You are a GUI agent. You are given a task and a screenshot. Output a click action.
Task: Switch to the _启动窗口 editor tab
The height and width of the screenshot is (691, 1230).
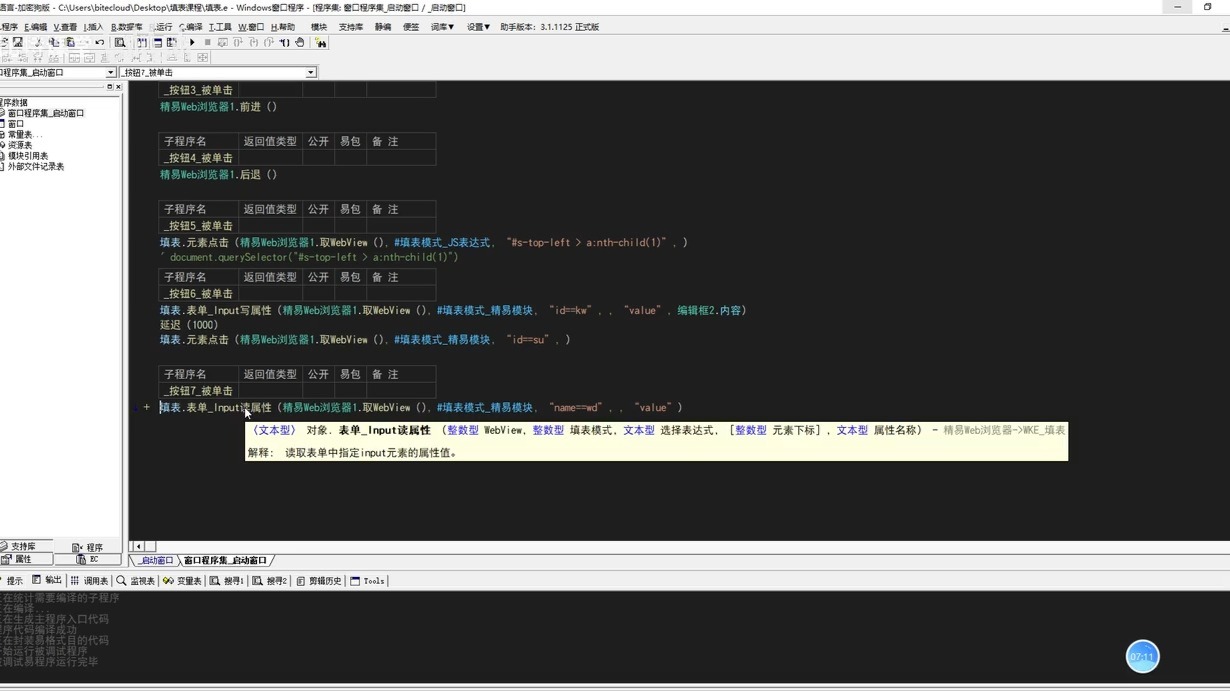pos(156,561)
